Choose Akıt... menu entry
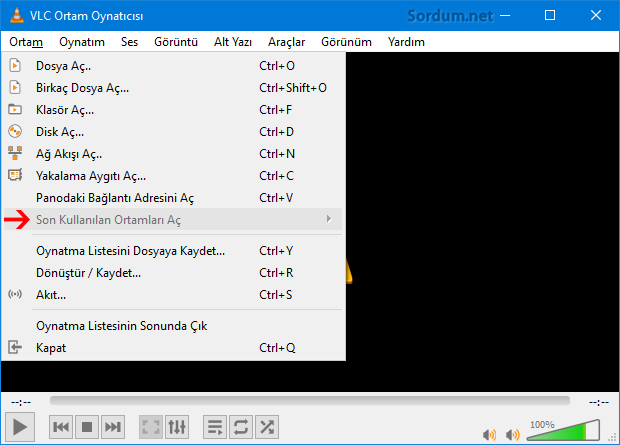Screen dimensions: 620x445 pos(173,295)
